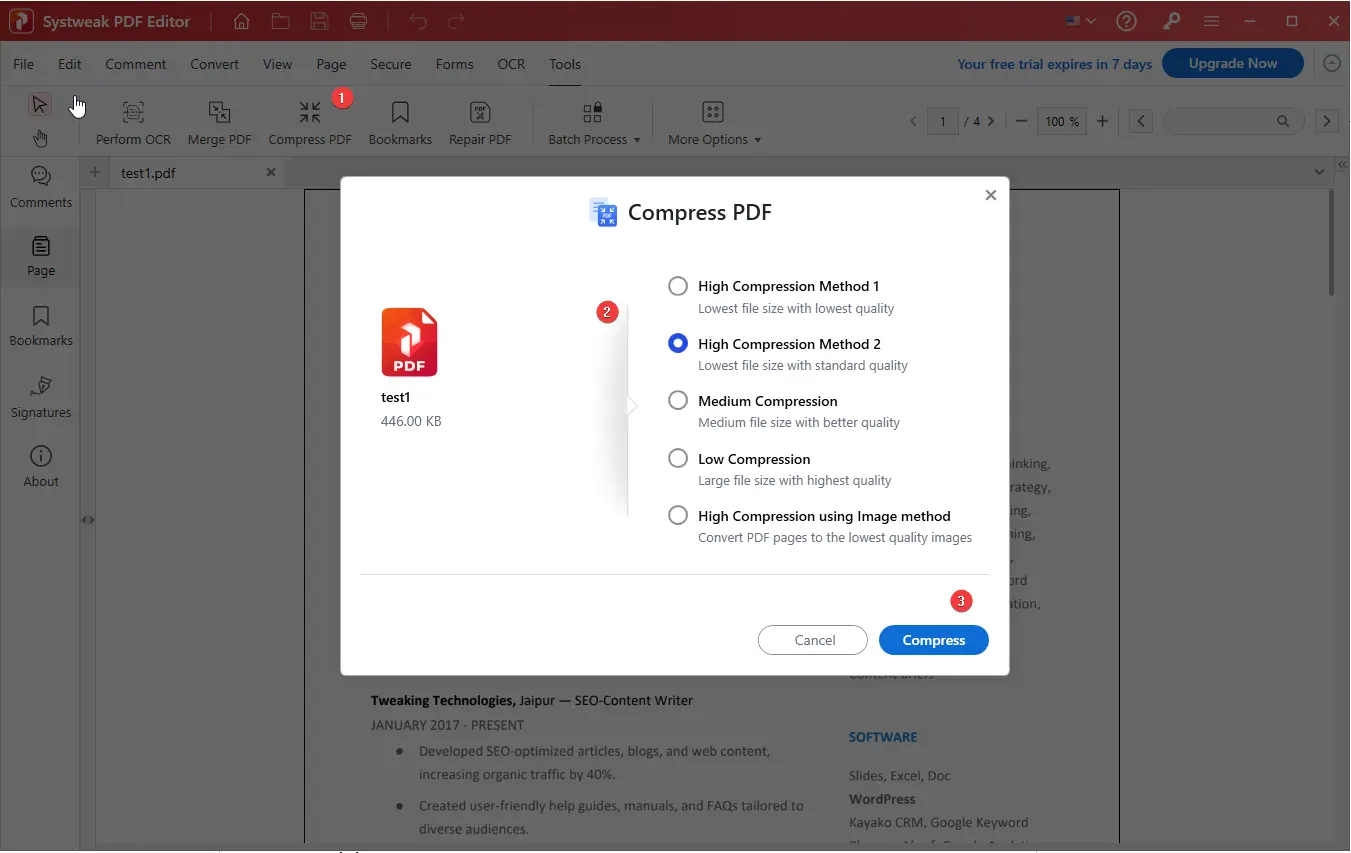Expand tab list chevron

tap(1319, 172)
